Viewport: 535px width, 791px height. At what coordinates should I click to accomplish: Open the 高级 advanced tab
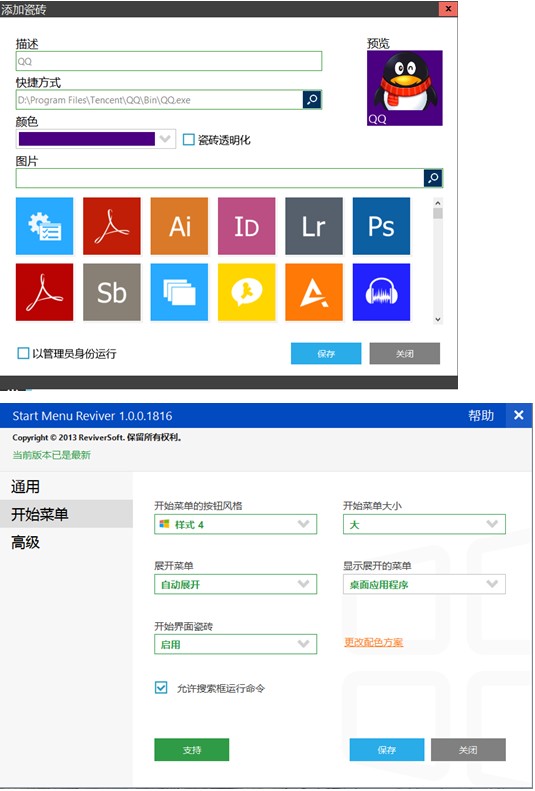pos(66,542)
